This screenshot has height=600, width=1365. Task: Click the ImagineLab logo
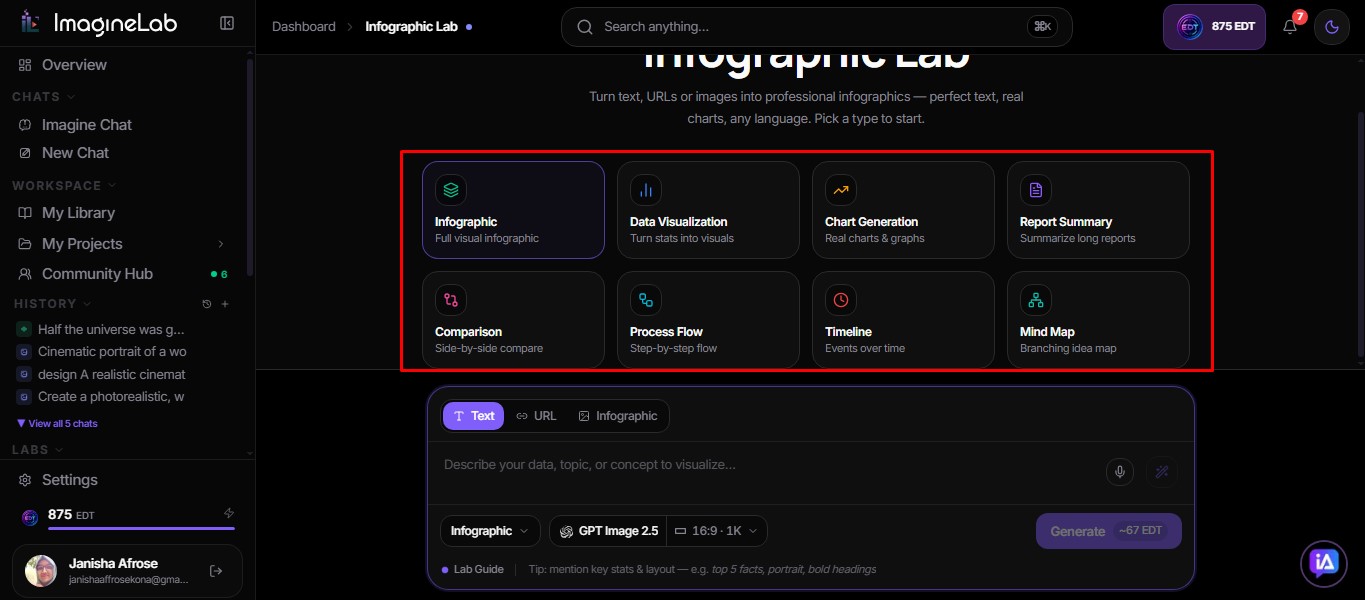pyautogui.click(x=99, y=23)
